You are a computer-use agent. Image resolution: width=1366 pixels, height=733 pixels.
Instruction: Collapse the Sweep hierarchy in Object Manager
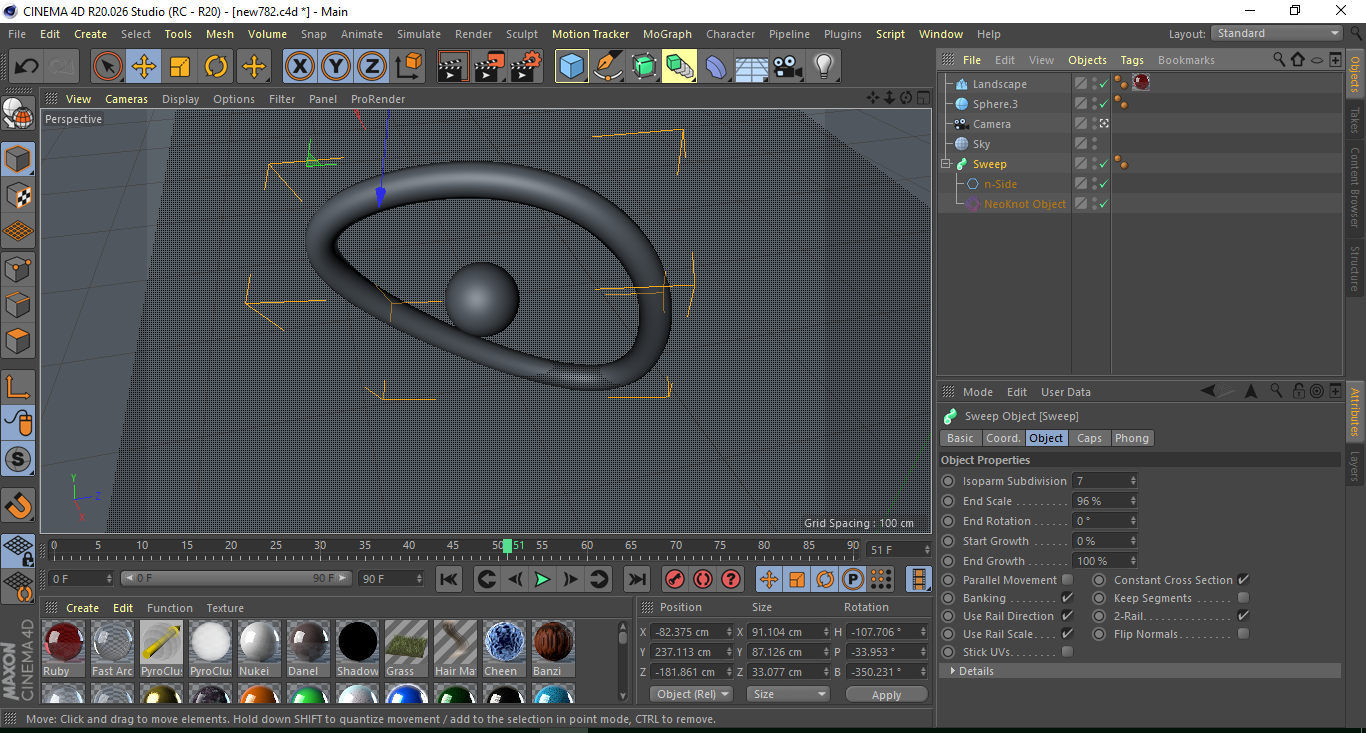tap(944, 163)
